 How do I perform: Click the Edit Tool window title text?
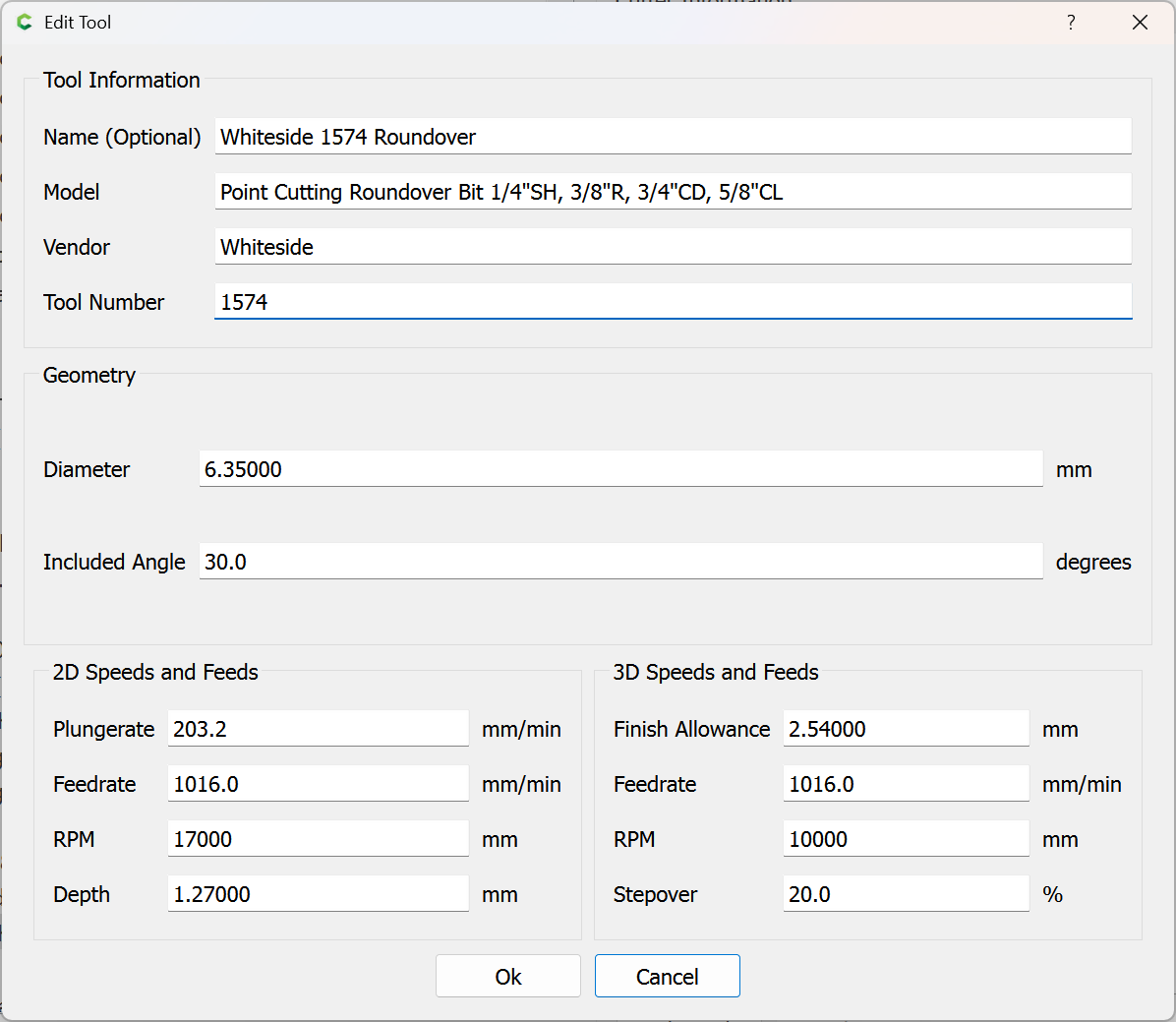coord(78,23)
